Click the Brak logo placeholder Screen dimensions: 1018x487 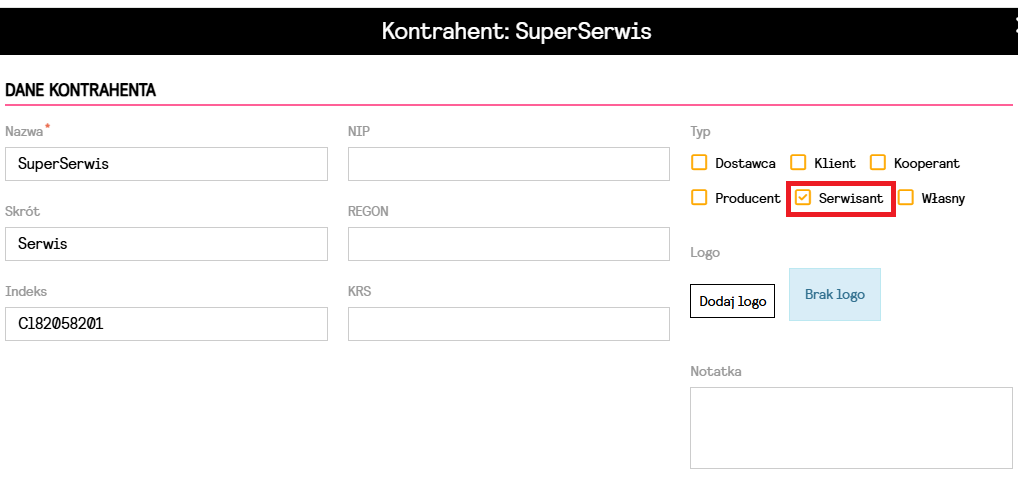(x=835, y=295)
